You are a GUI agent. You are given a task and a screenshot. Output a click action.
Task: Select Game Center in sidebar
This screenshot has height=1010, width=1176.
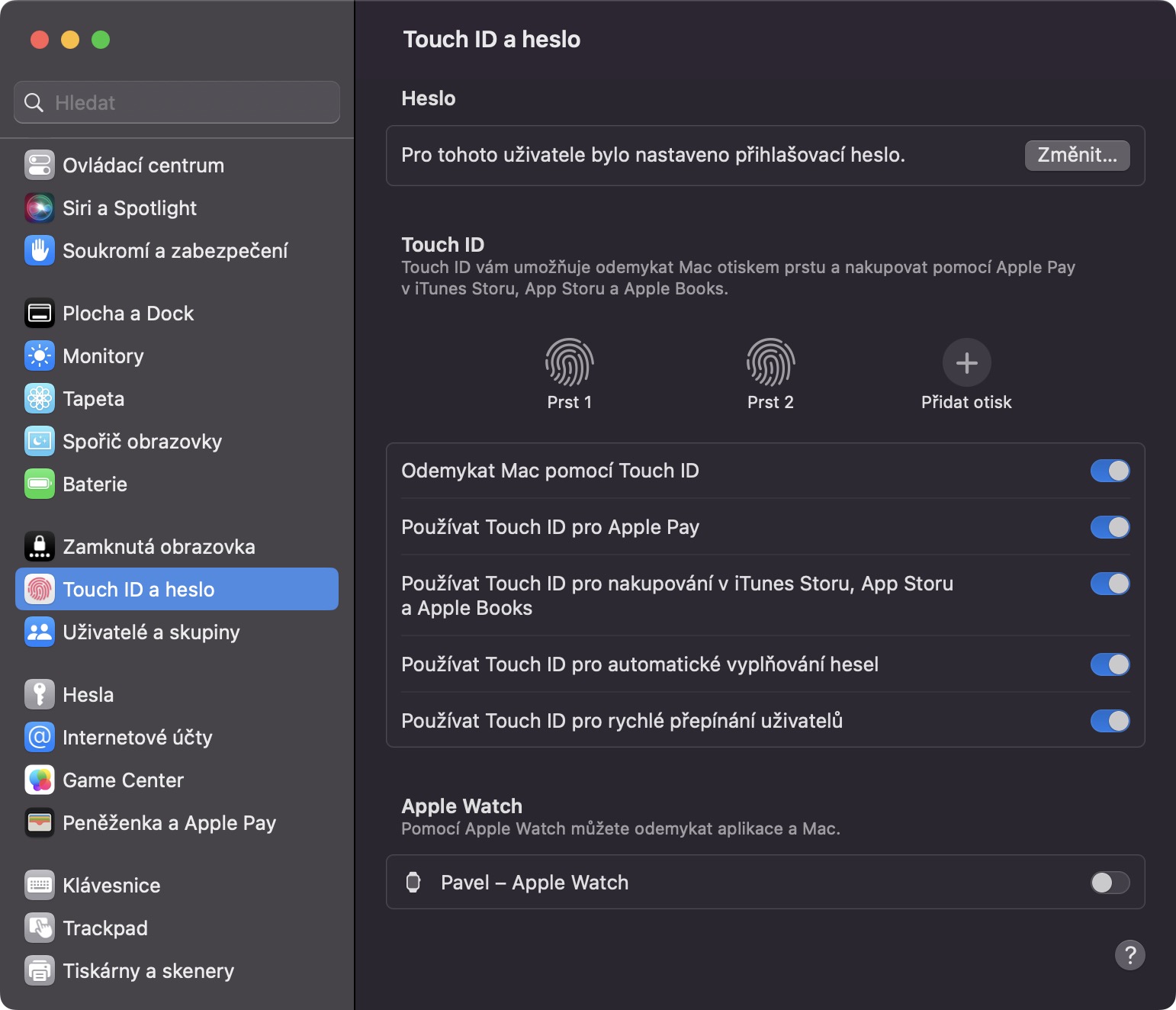[123, 780]
